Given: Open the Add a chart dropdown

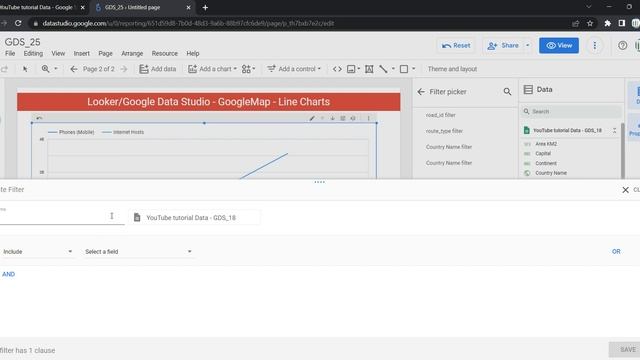Looking at the screenshot, I should [212, 69].
